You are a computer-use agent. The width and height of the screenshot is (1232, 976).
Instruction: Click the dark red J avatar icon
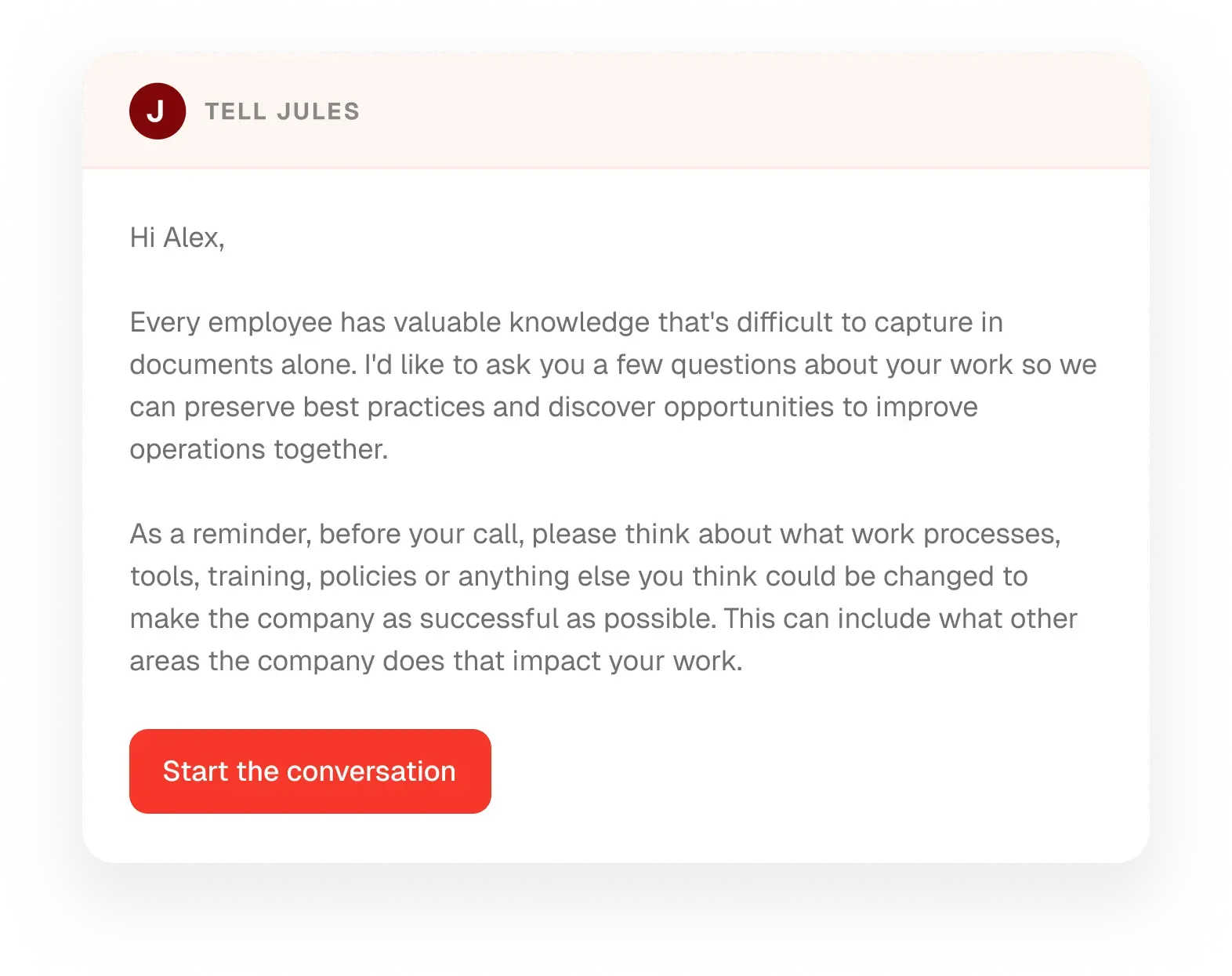[158, 111]
